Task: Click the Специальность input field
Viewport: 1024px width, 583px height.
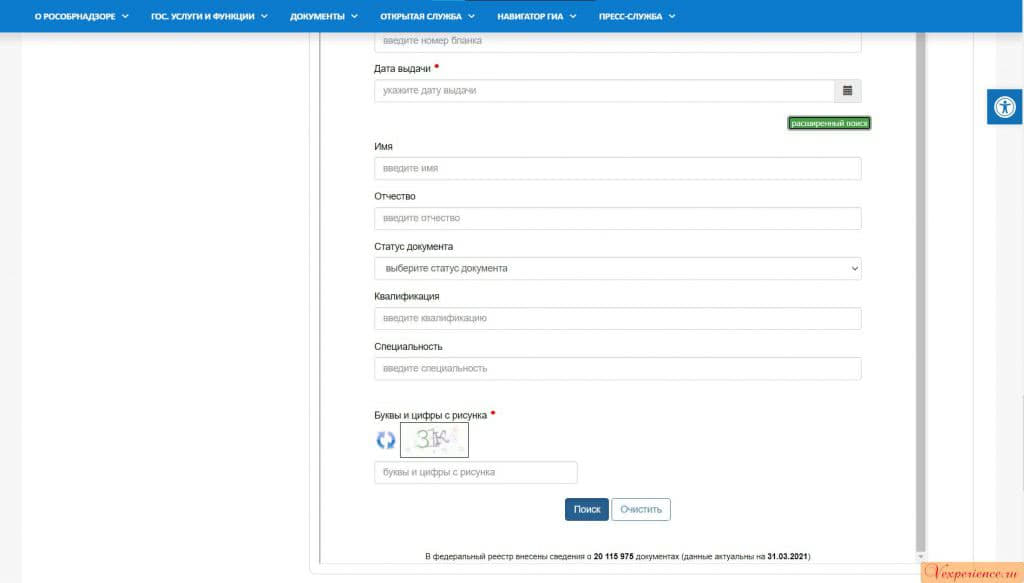Action: [617, 369]
